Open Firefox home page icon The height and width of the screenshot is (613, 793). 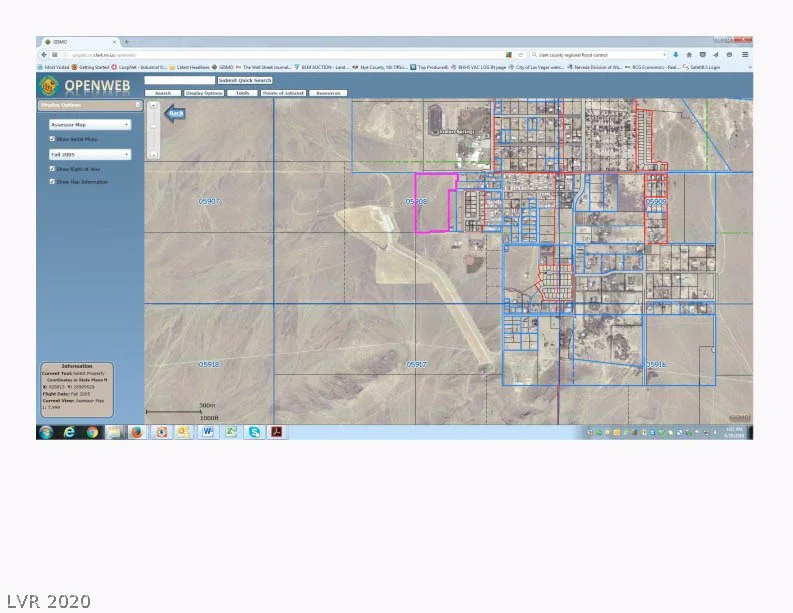pyautogui.click(x=689, y=55)
